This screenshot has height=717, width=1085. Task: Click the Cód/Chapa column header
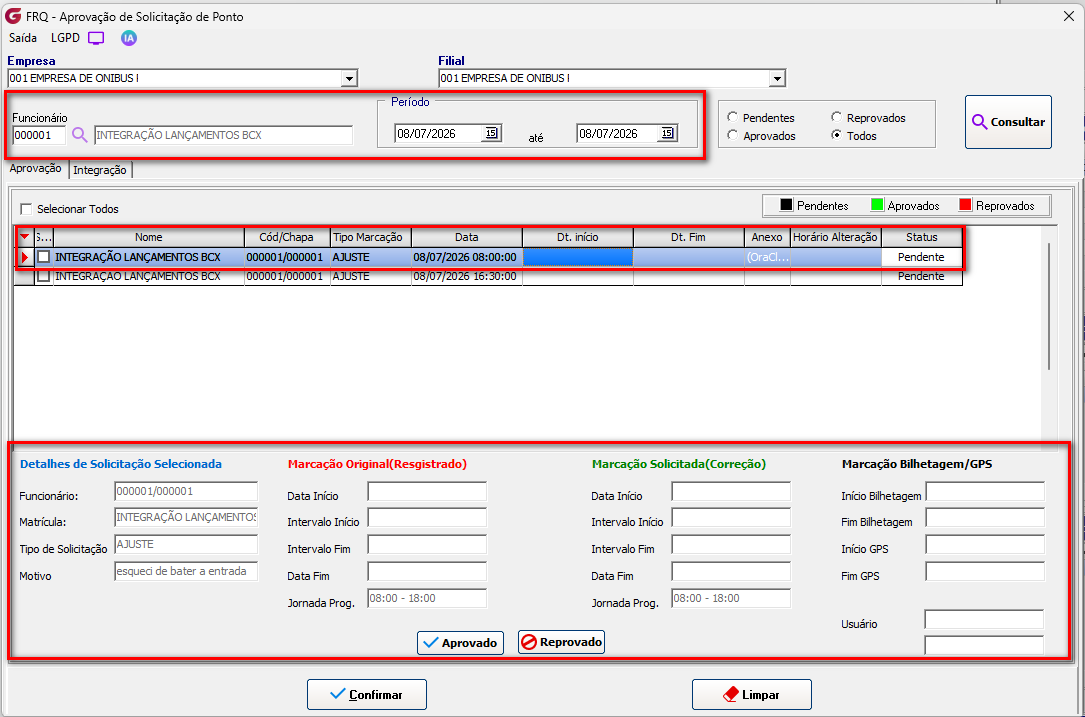pyautogui.click(x=287, y=237)
